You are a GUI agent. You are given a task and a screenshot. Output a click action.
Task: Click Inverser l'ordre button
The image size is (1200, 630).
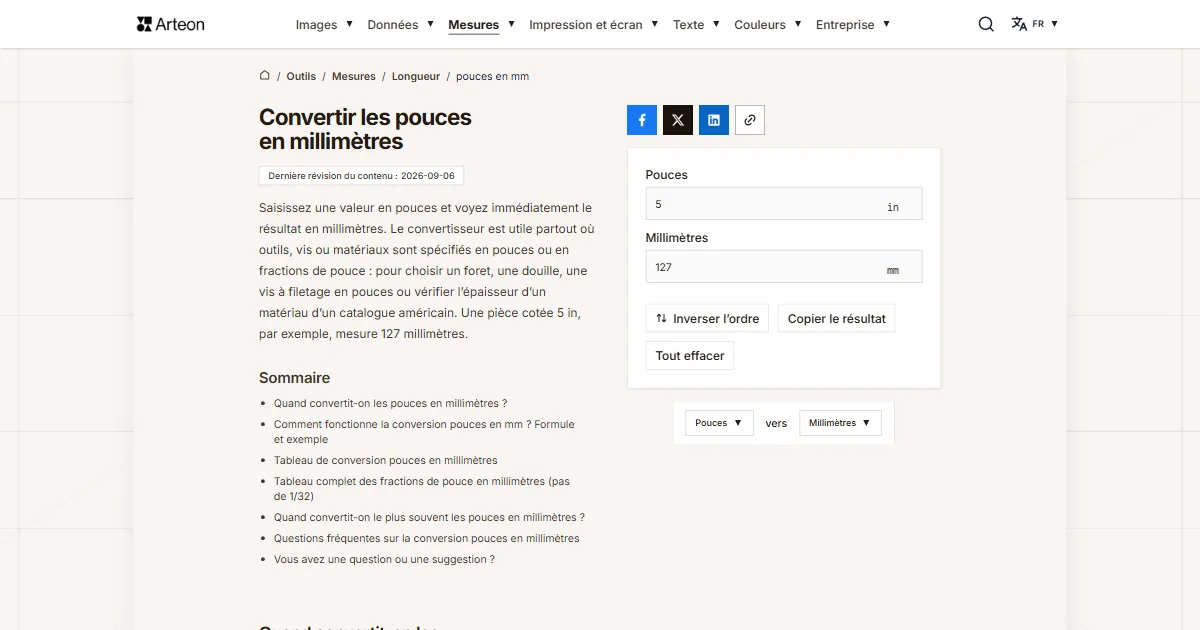point(707,319)
